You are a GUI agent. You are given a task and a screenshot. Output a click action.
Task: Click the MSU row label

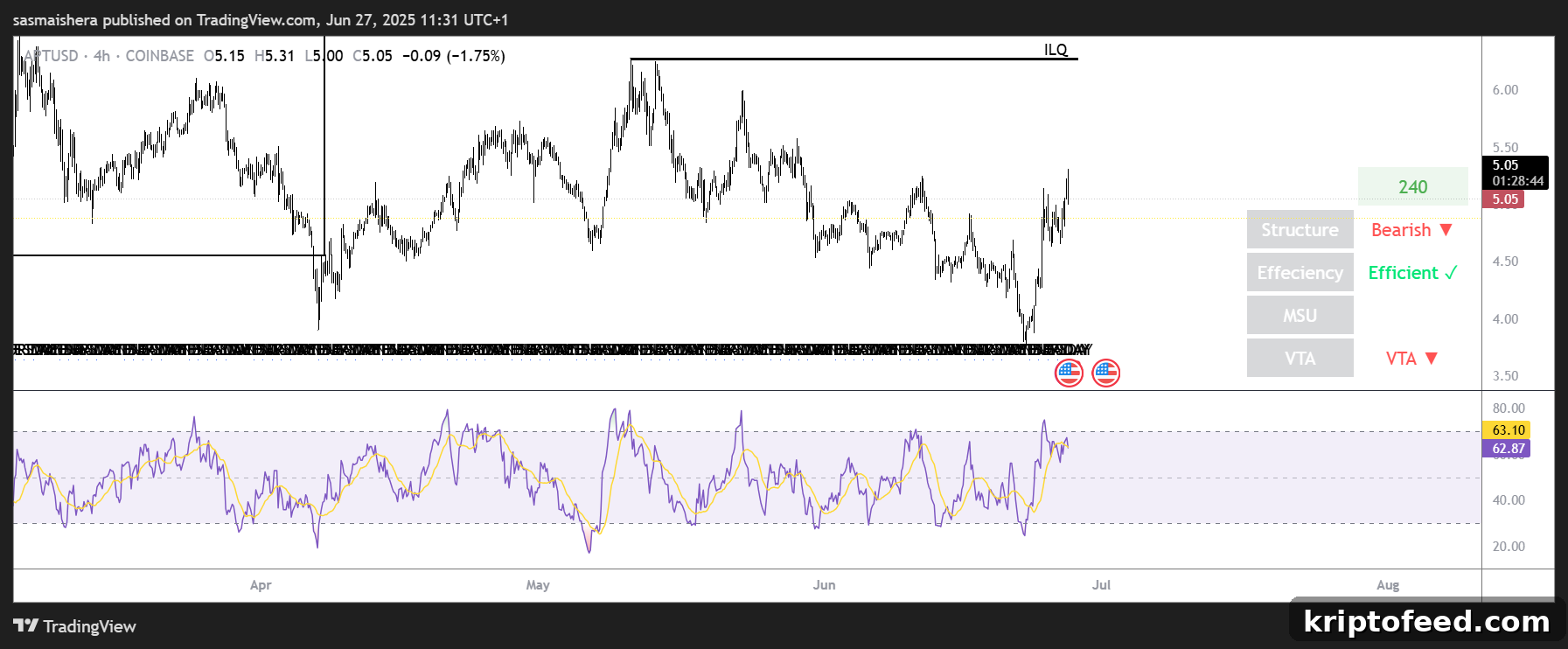[x=1300, y=315]
